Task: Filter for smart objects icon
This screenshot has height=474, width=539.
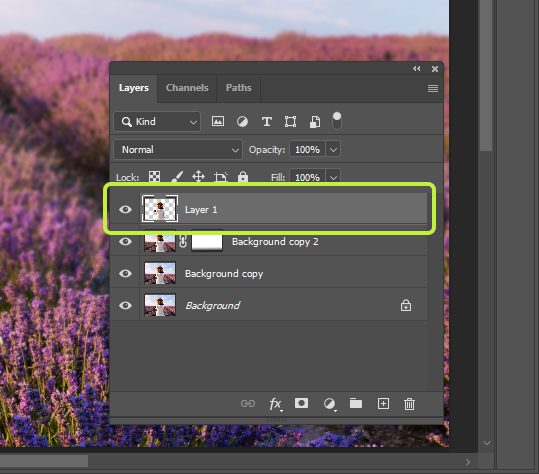Action: pos(315,121)
